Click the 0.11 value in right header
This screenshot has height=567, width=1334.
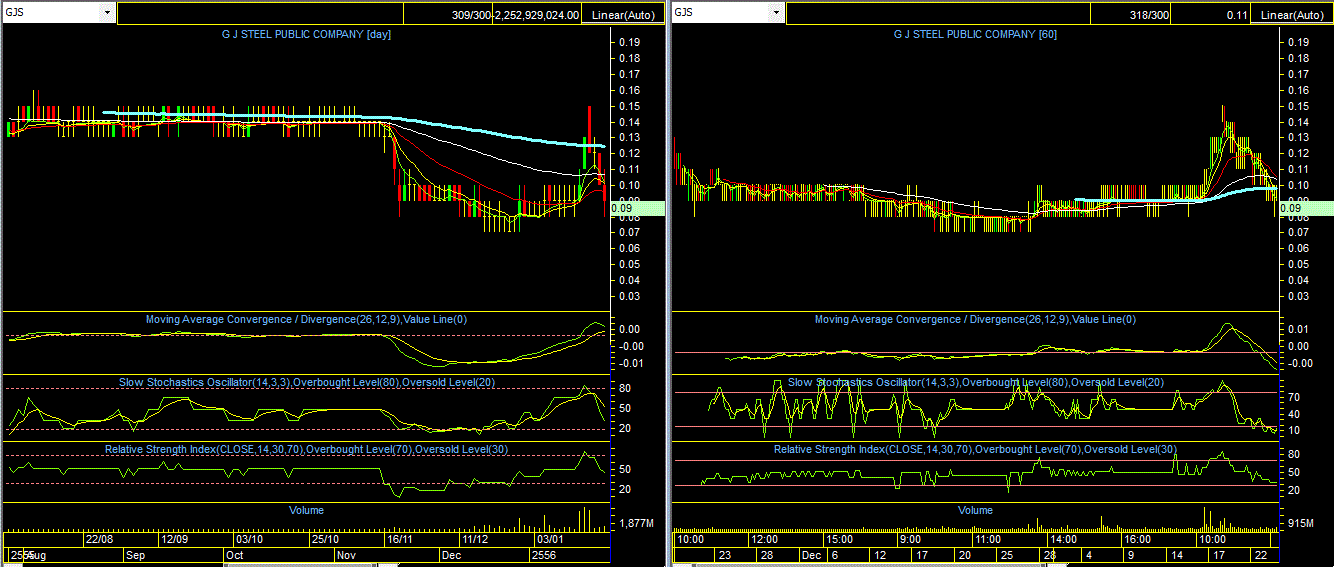coord(1236,15)
